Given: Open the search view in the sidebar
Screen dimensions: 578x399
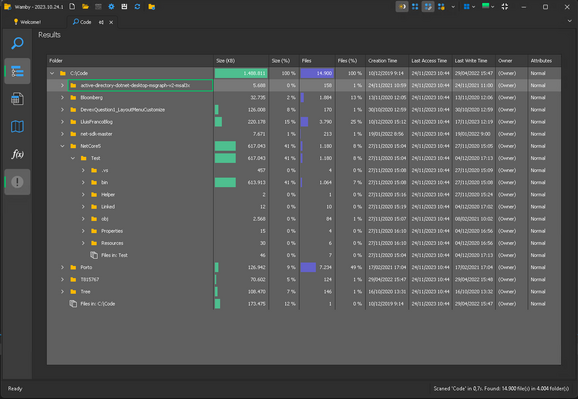Looking at the screenshot, I should coord(17,43).
